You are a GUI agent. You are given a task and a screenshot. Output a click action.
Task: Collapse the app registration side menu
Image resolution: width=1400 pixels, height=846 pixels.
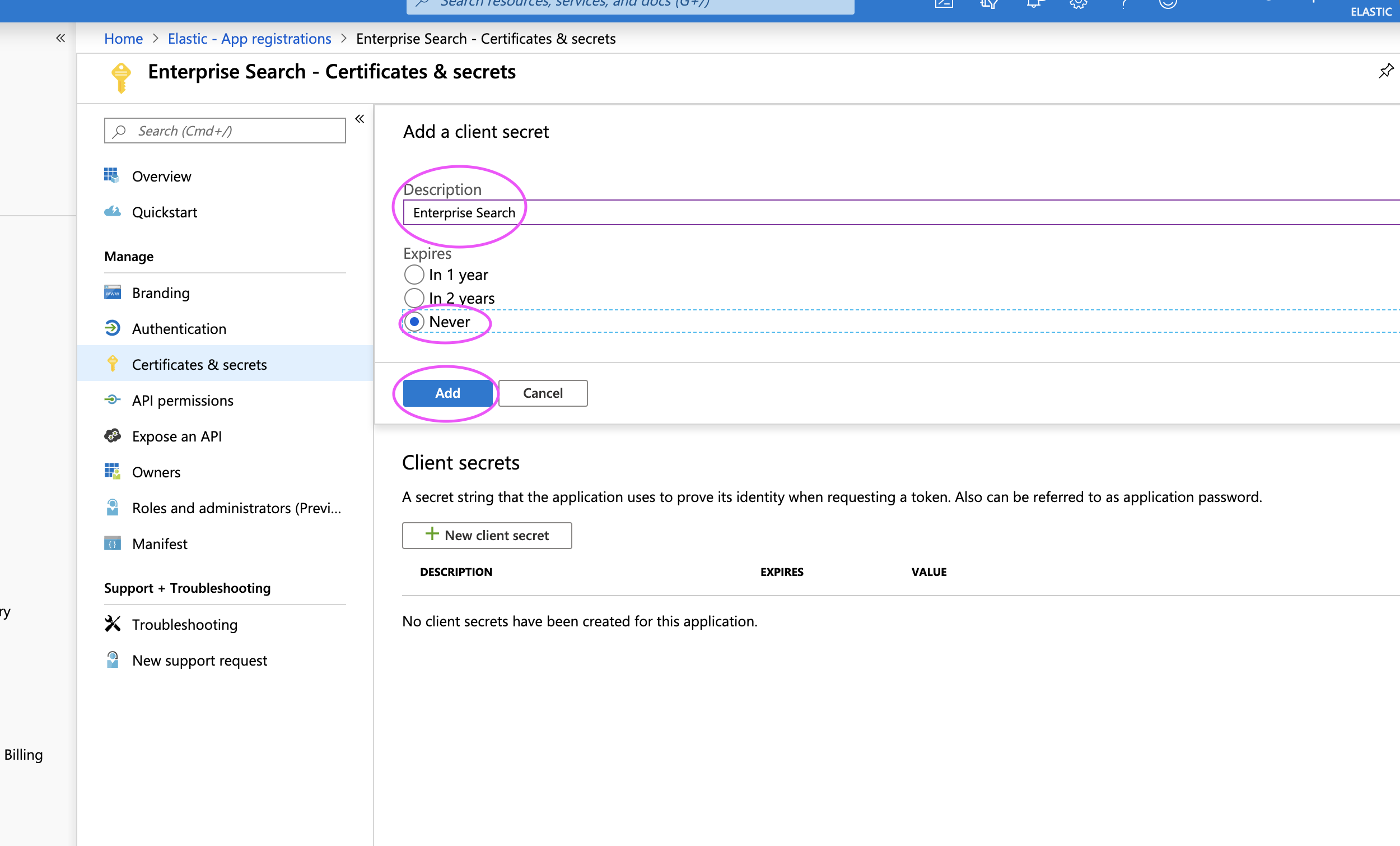(x=360, y=119)
